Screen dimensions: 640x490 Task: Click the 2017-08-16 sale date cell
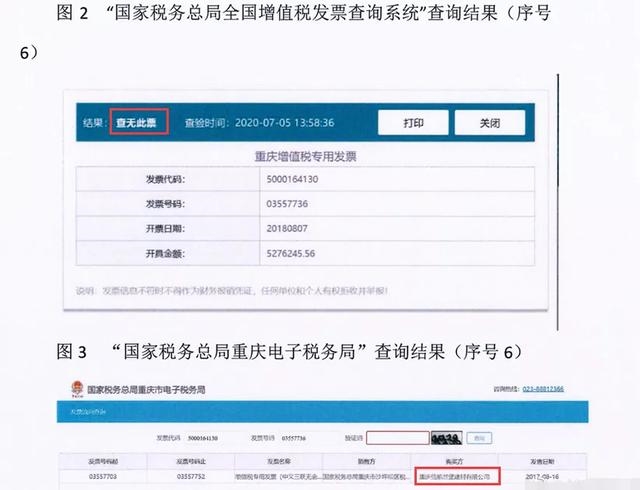[x=542, y=477]
